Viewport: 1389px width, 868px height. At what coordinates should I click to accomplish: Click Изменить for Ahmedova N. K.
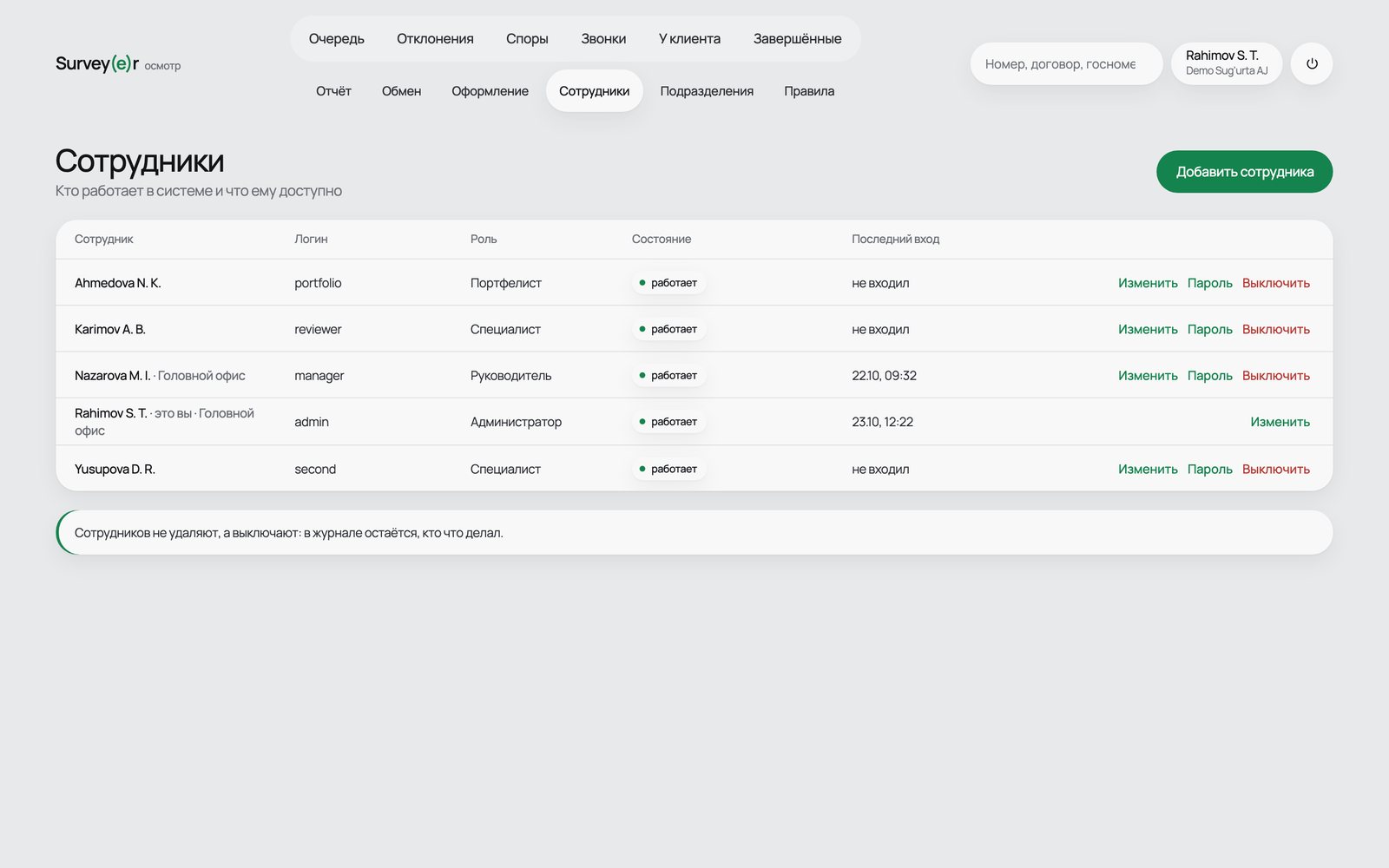point(1148,283)
